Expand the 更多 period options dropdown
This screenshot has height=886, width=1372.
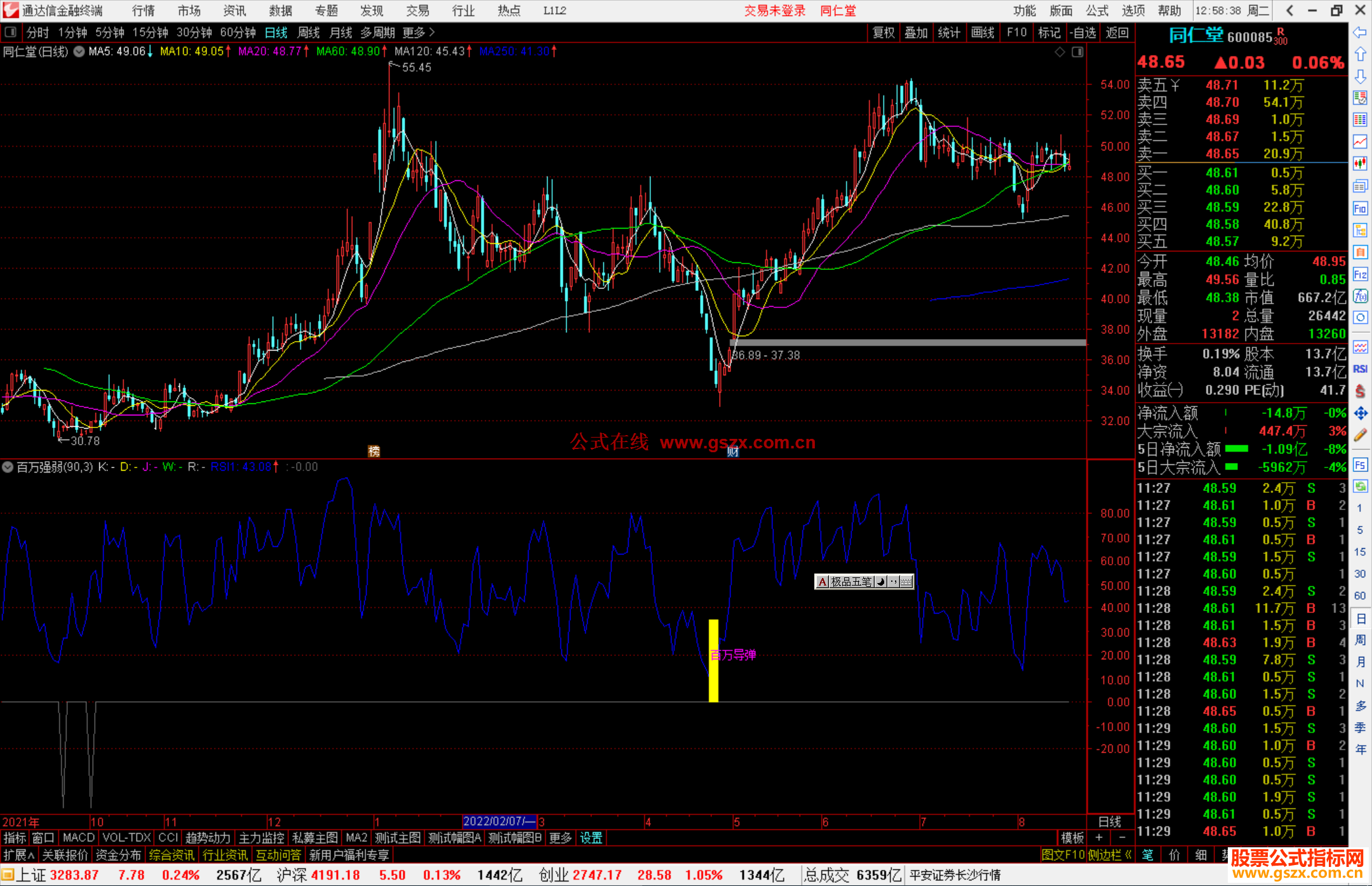419,32
